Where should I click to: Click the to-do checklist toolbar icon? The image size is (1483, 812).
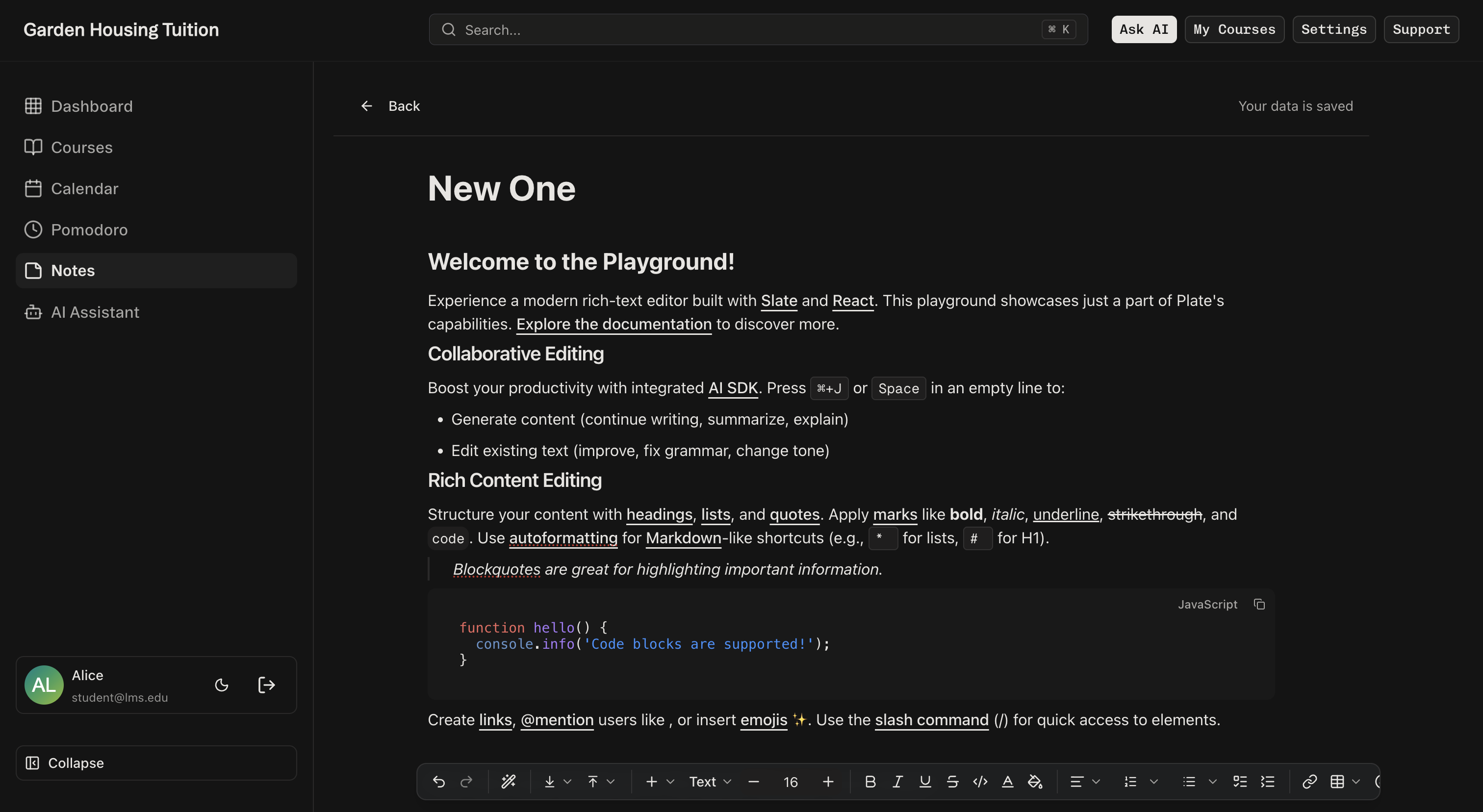(x=1239, y=782)
